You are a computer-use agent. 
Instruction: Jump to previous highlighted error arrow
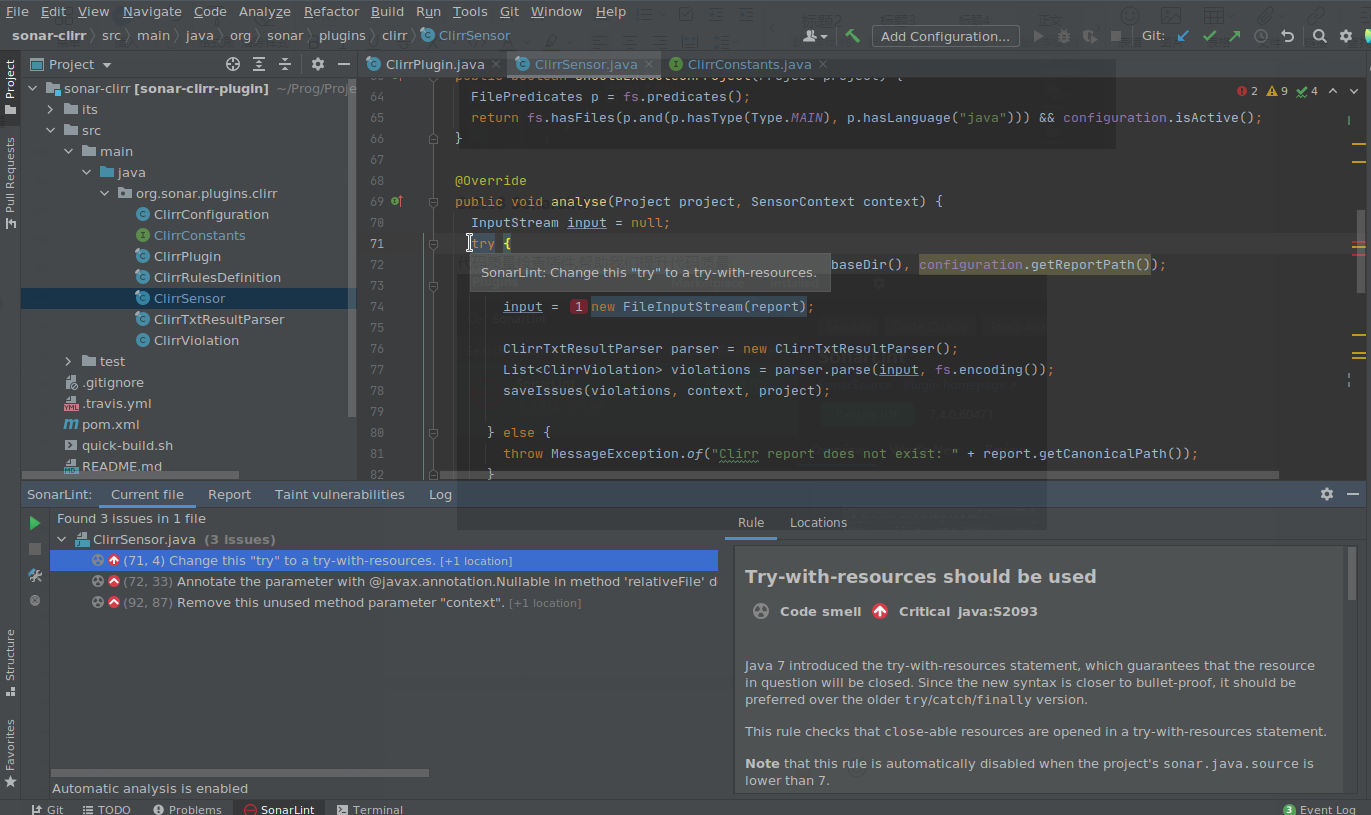click(1333, 91)
